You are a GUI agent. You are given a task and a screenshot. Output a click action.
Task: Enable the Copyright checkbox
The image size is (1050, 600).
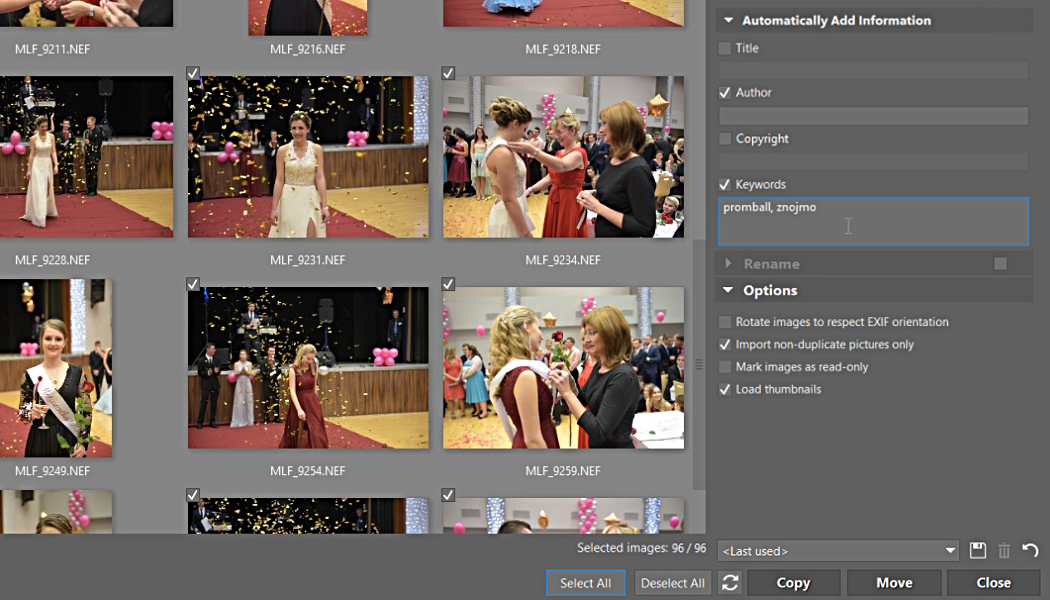725,139
